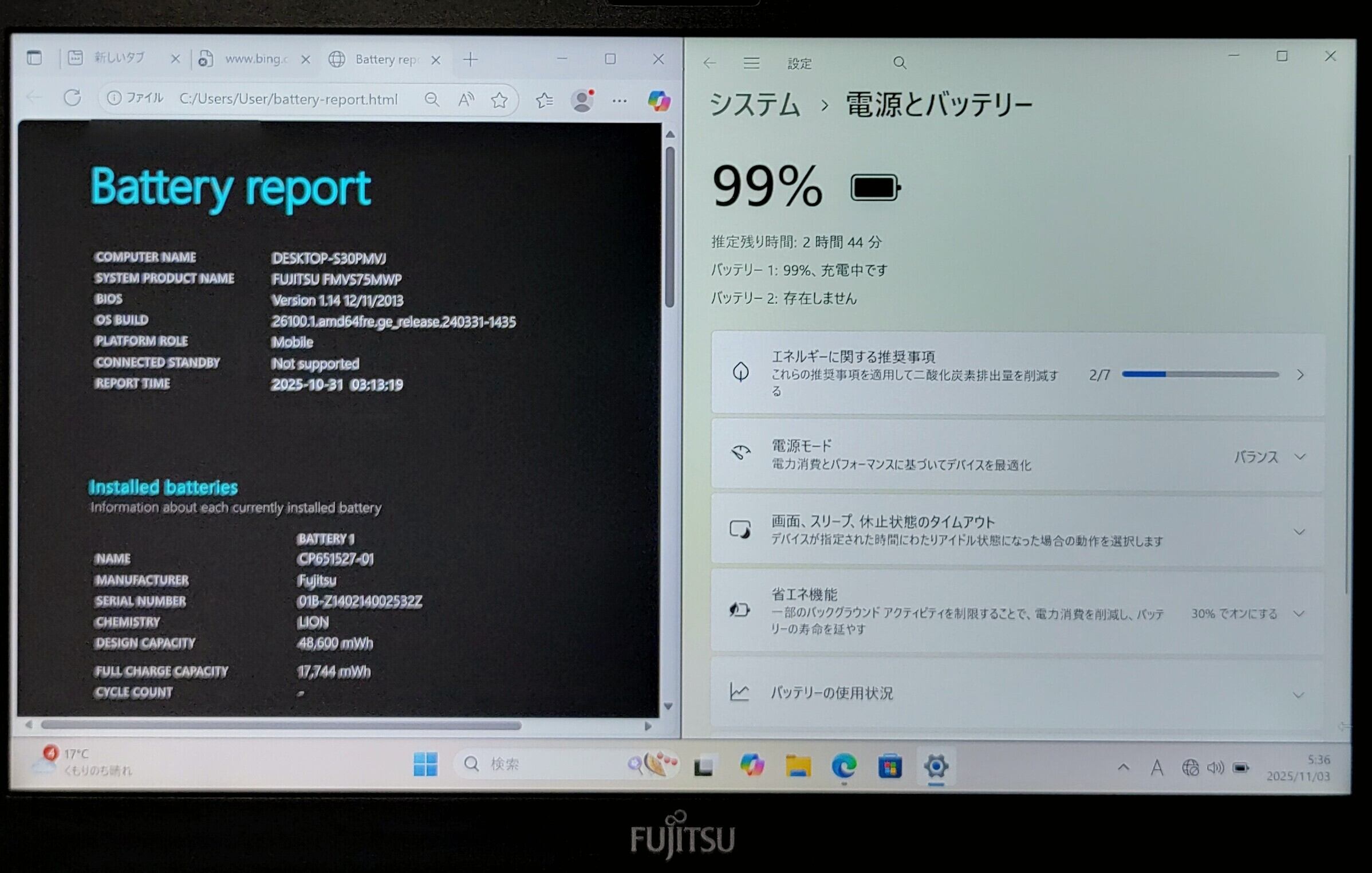Add page to favorites star icon
Screen dimensions: 1372x873
499,101
